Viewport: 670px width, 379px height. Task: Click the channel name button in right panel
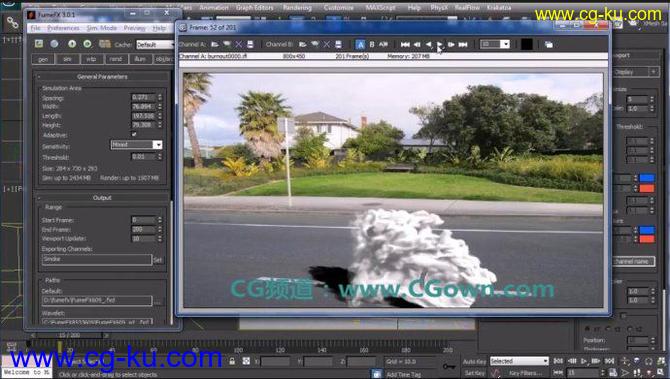[x=634, y=261]
